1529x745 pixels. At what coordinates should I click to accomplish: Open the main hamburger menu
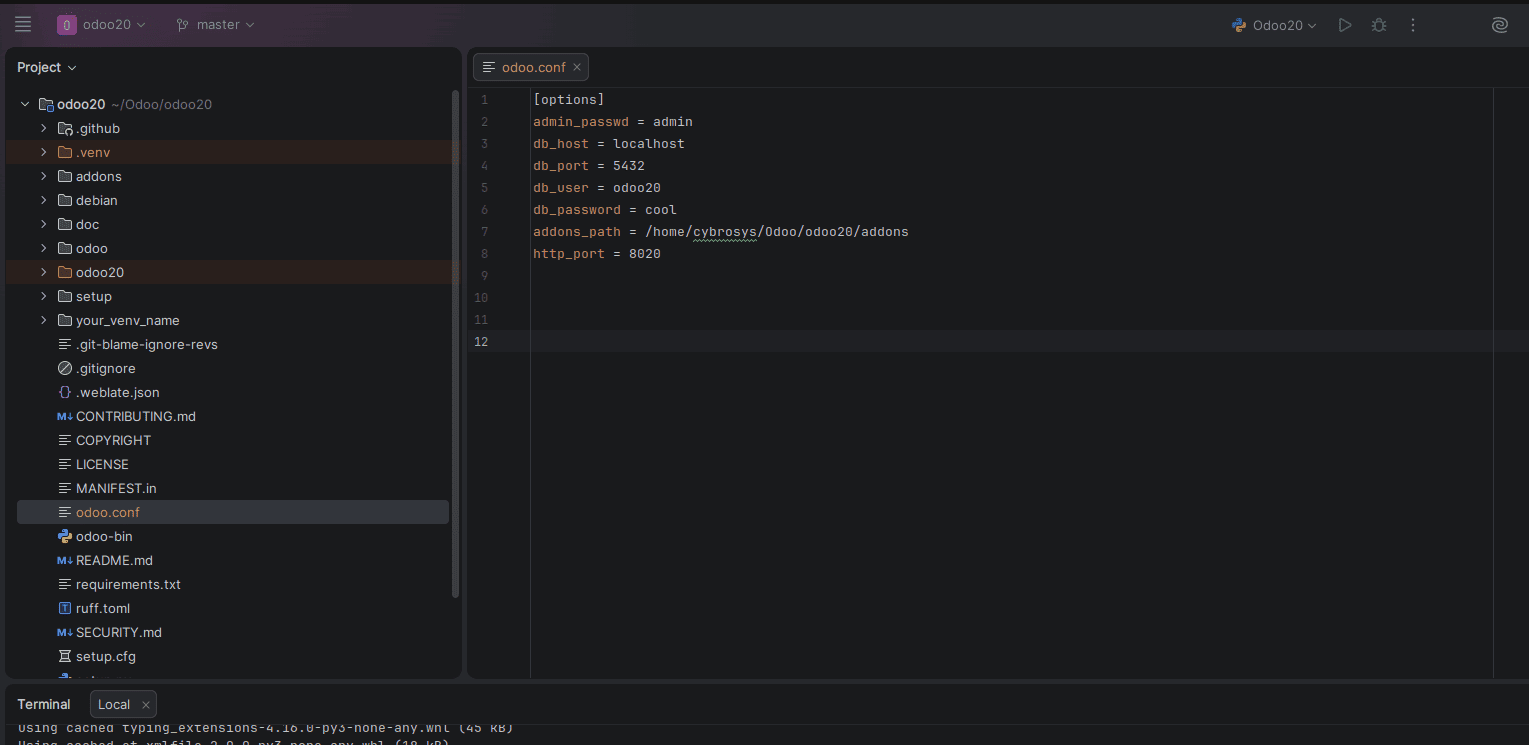point(23,24)
